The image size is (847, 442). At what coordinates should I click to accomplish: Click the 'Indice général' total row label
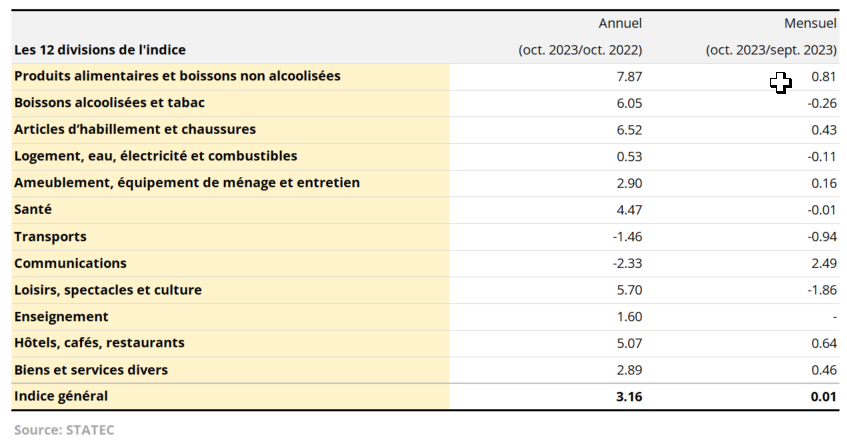point(61,396)
